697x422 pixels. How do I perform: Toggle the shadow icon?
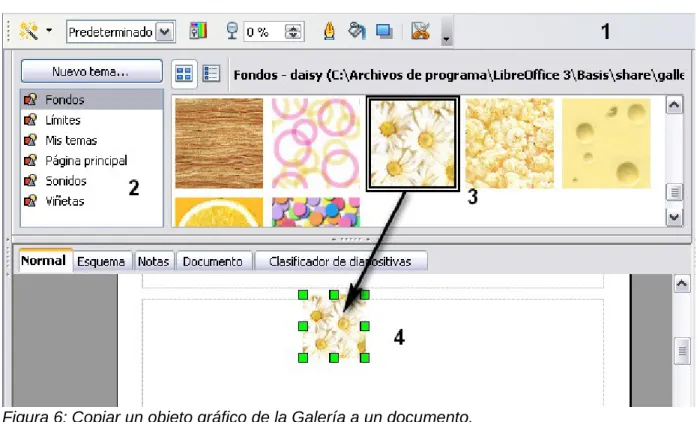click(x=384, y=31)
